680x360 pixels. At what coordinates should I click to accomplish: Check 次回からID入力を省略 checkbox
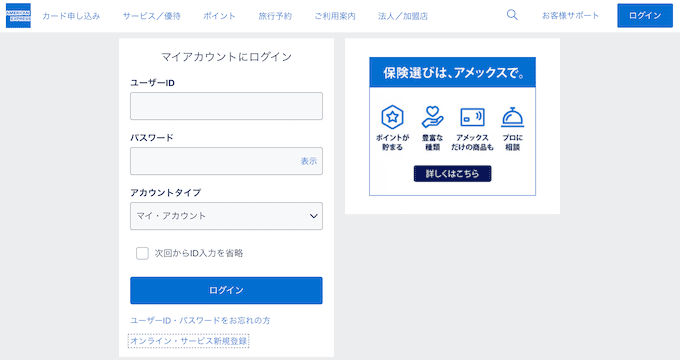click(142, 253)
